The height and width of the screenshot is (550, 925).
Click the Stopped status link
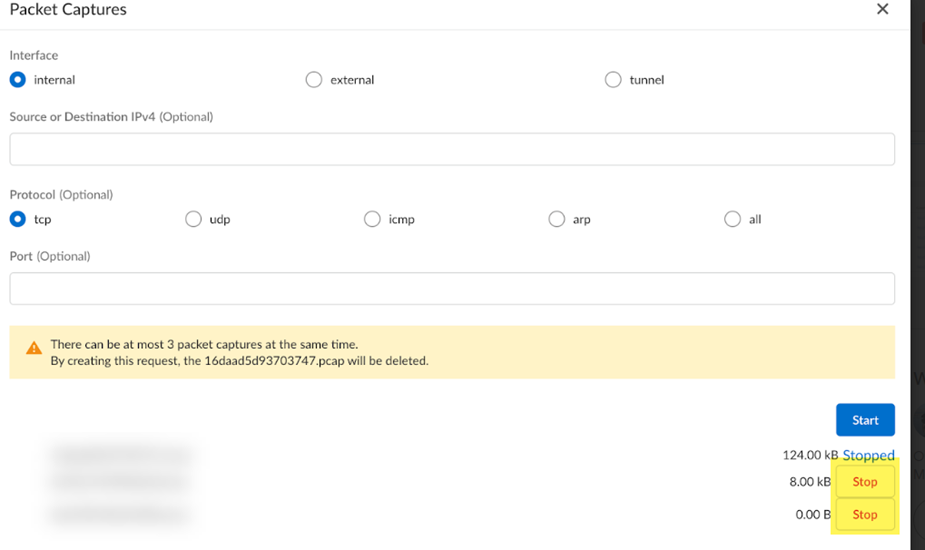(868, 455)
